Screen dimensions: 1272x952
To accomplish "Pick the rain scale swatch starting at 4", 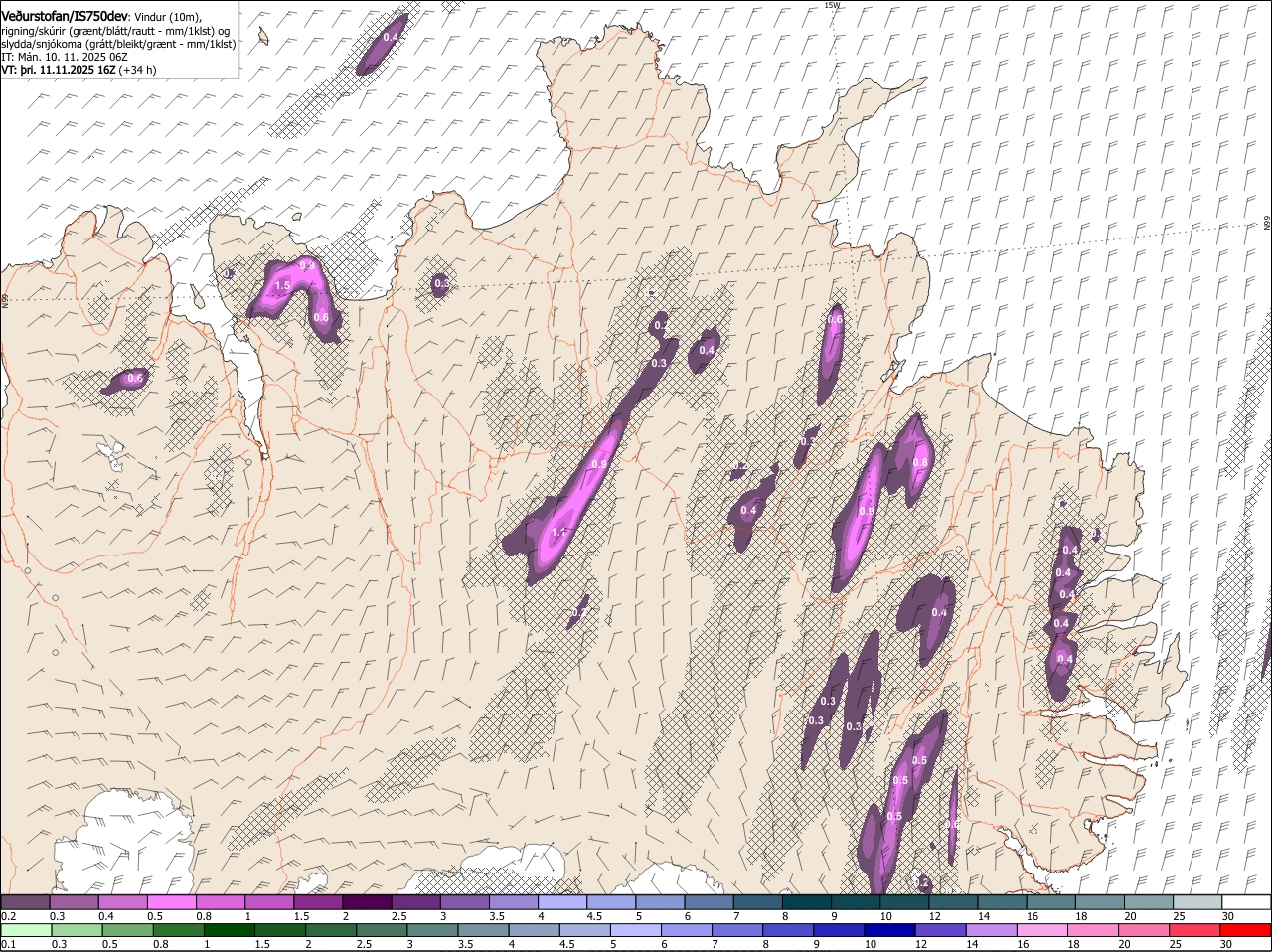I will pos(534,930).
